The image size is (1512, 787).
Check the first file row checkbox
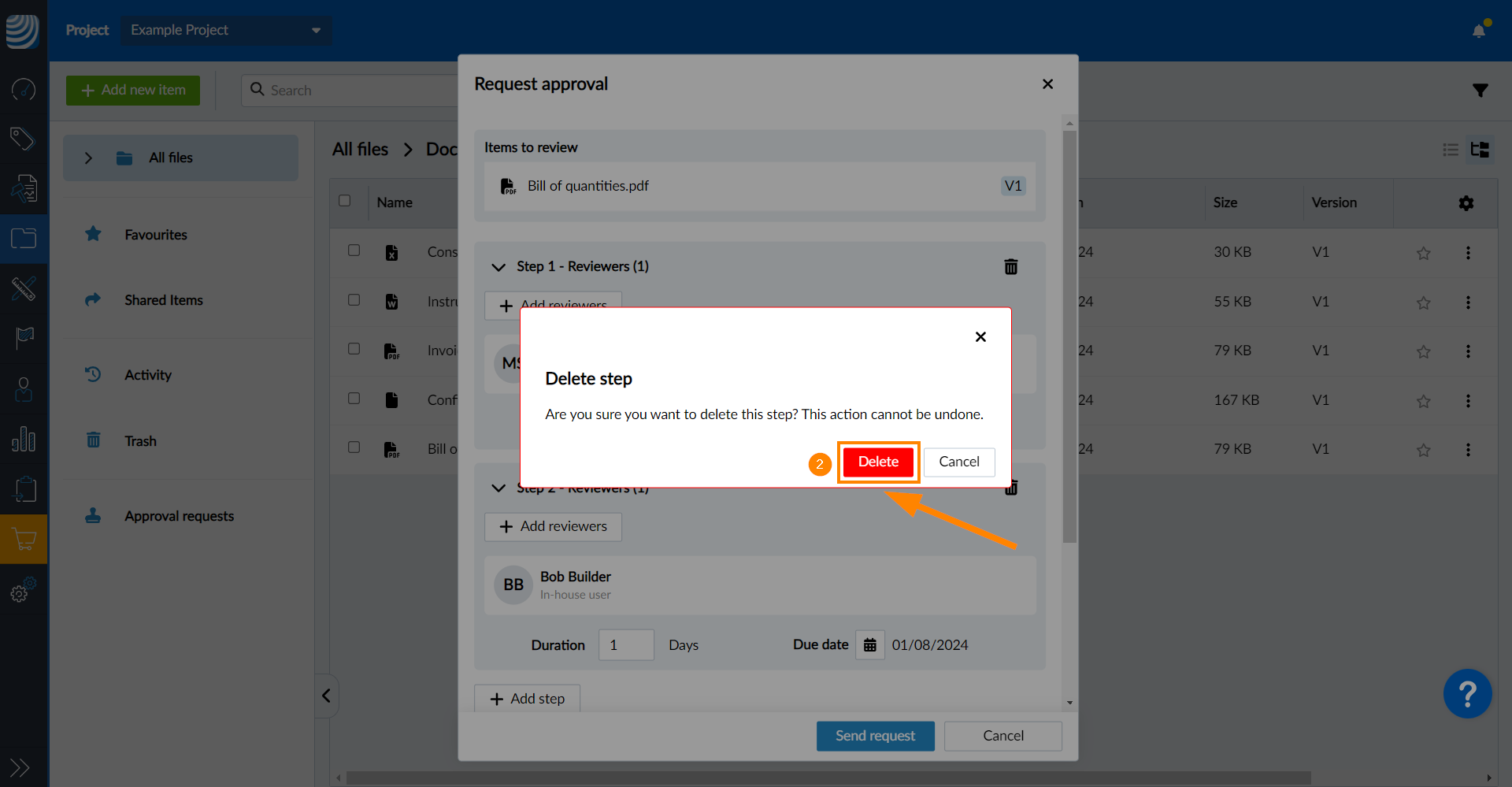[354, 251]
